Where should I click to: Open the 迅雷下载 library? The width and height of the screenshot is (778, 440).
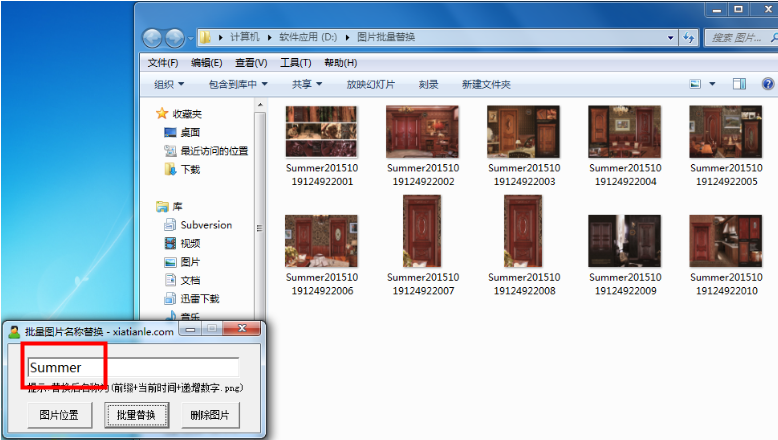click(x=192, y=299)
